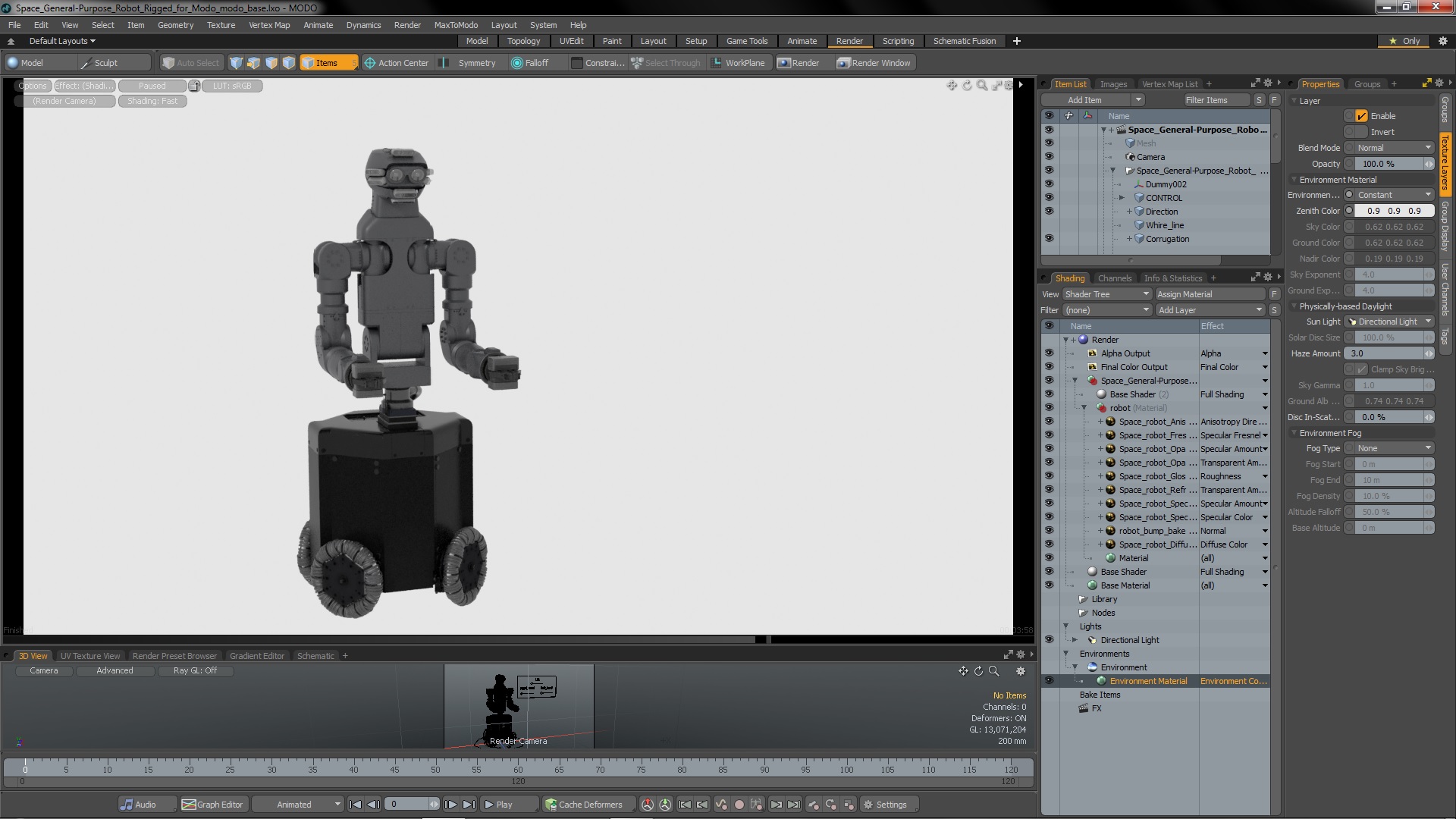
Task: Switch to the Channels tab
Action: click(x=1114, y=278)
